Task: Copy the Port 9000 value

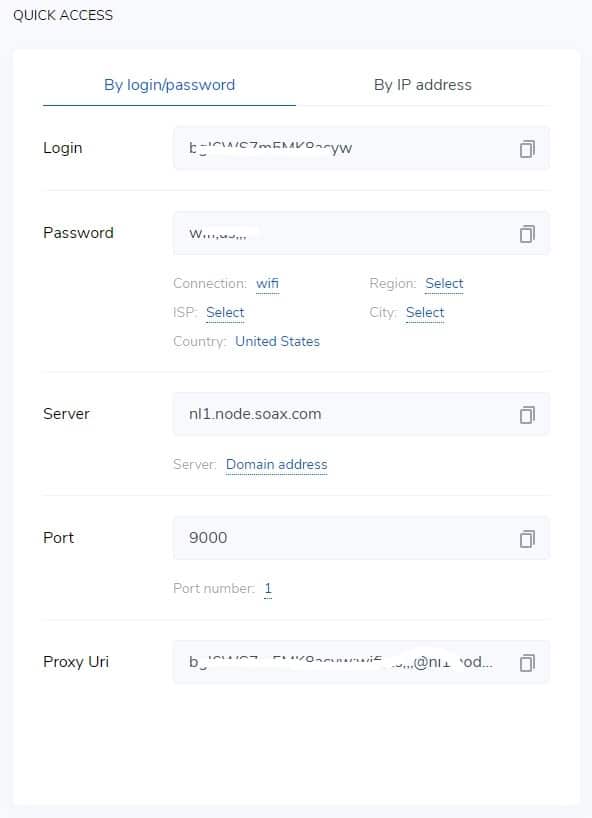Action: pyautogui.click(x=527, y=538)
